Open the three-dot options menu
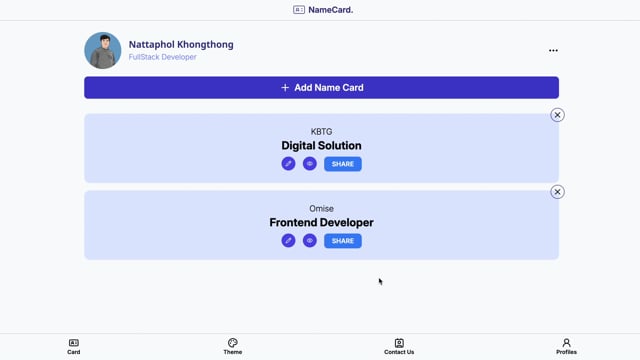This screenshot has width=640, height=360. pyautogui.click(x=553, y=51)
